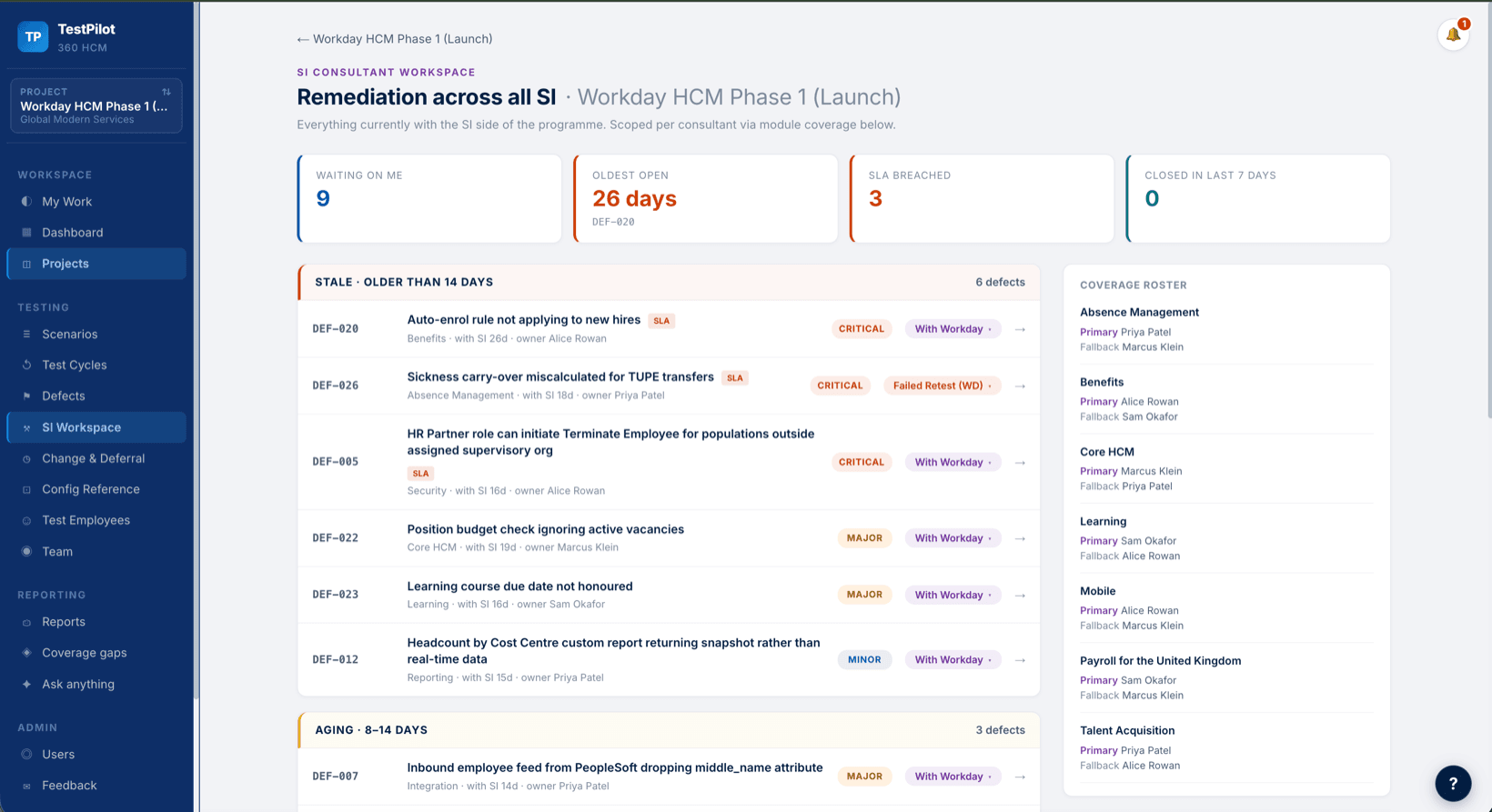Viewport: 1492px width, 812px height.
Task: Click the SI Workspace tools icon
Action: point(26,427)
